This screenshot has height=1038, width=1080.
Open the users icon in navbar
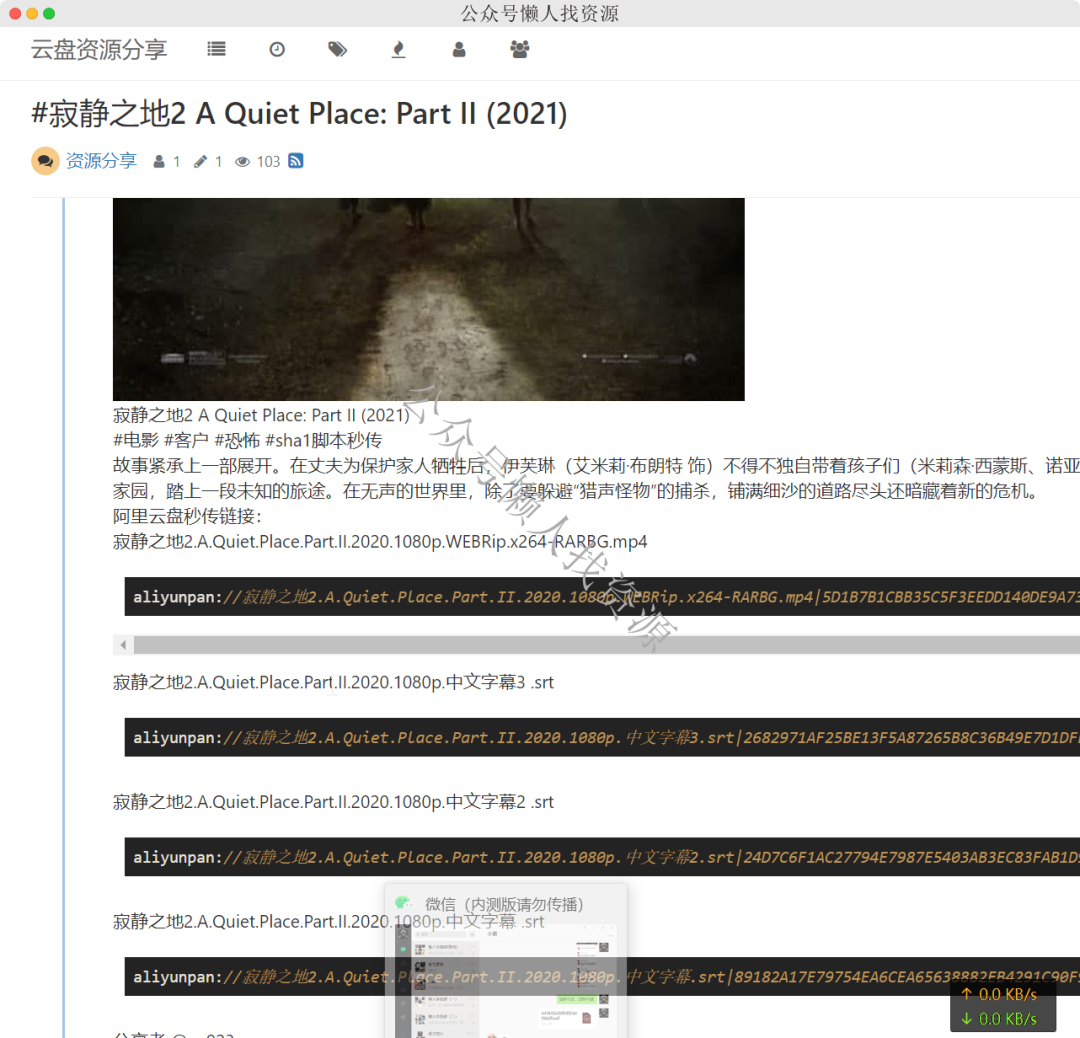[459, 49]
